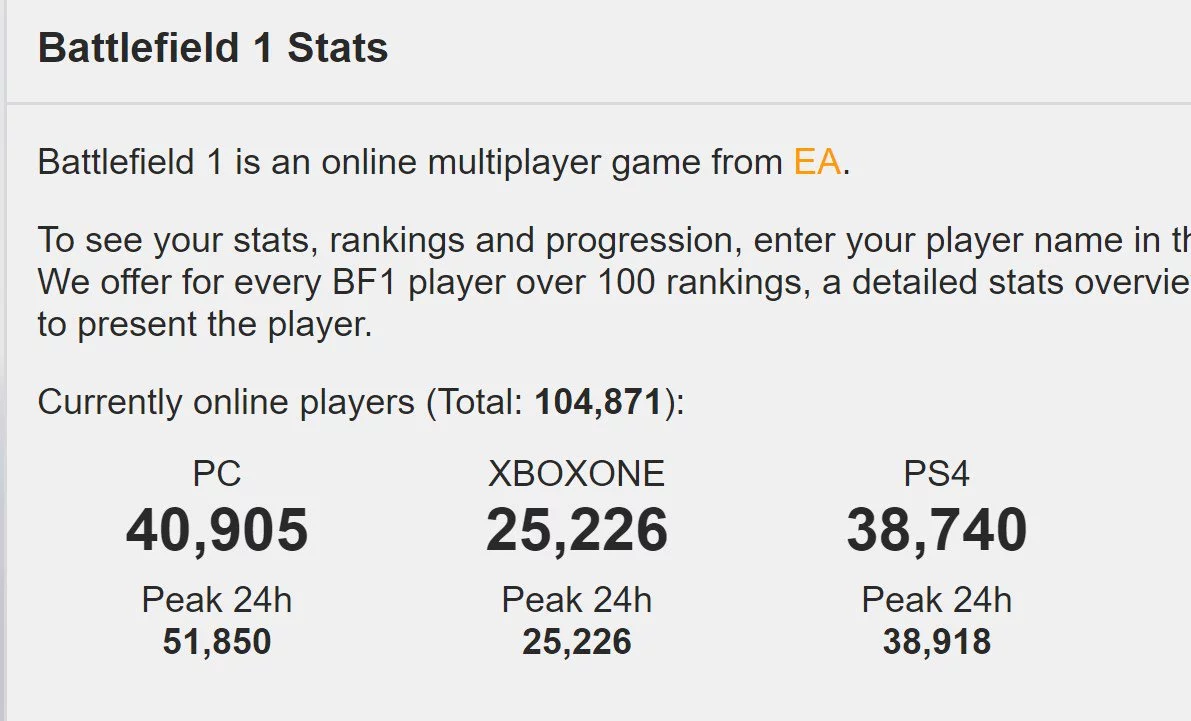1191x721 pixels.
Task: Select the PS4 current player count 38,740
Action: pyautogui.click(x=936, y=530)
